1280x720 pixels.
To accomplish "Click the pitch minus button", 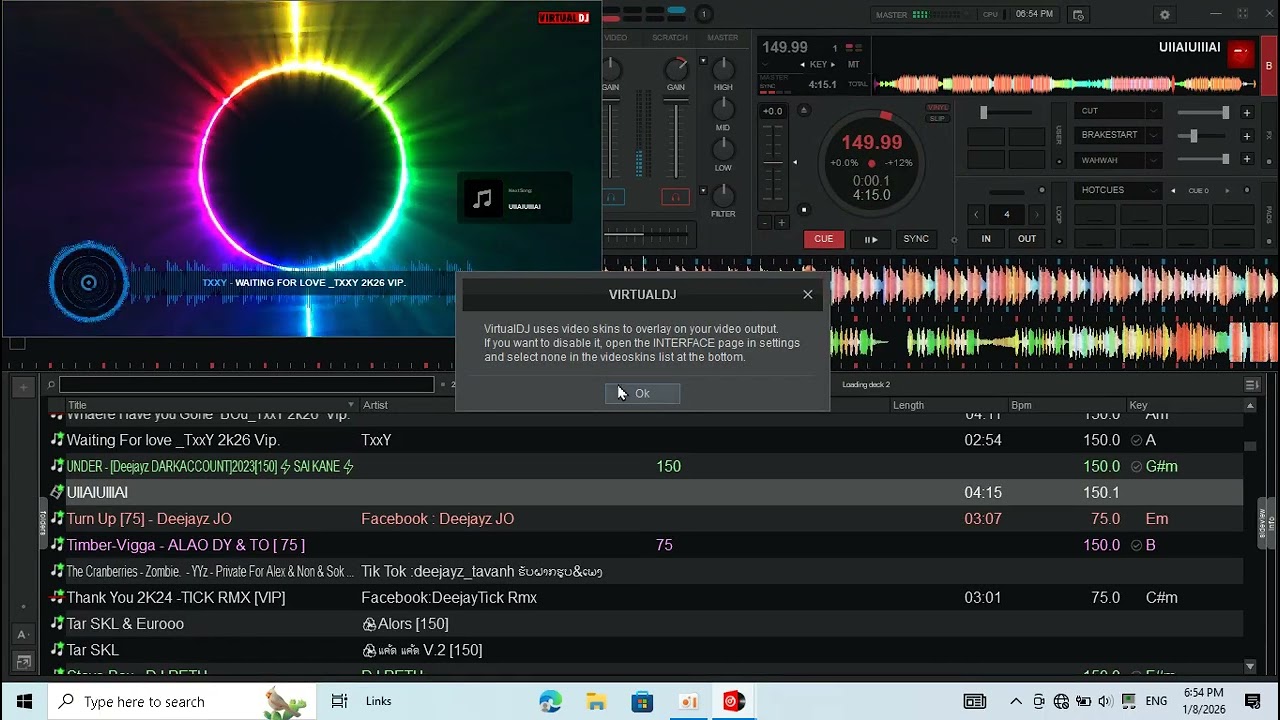I will click(765, 223).
